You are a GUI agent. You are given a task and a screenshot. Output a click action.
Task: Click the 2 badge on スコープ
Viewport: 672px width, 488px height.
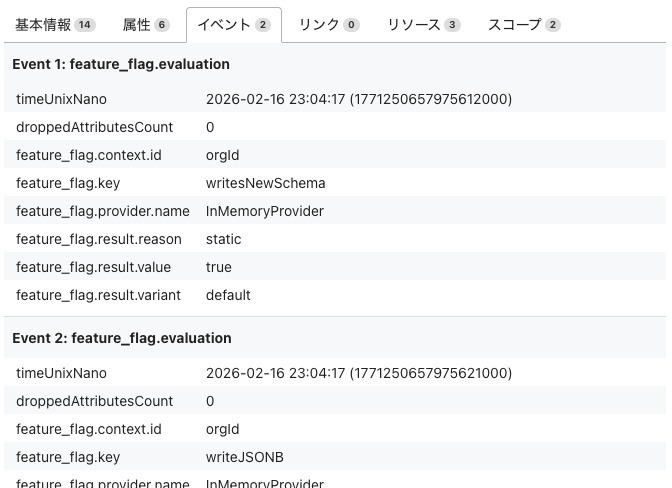tap(553, 25)
